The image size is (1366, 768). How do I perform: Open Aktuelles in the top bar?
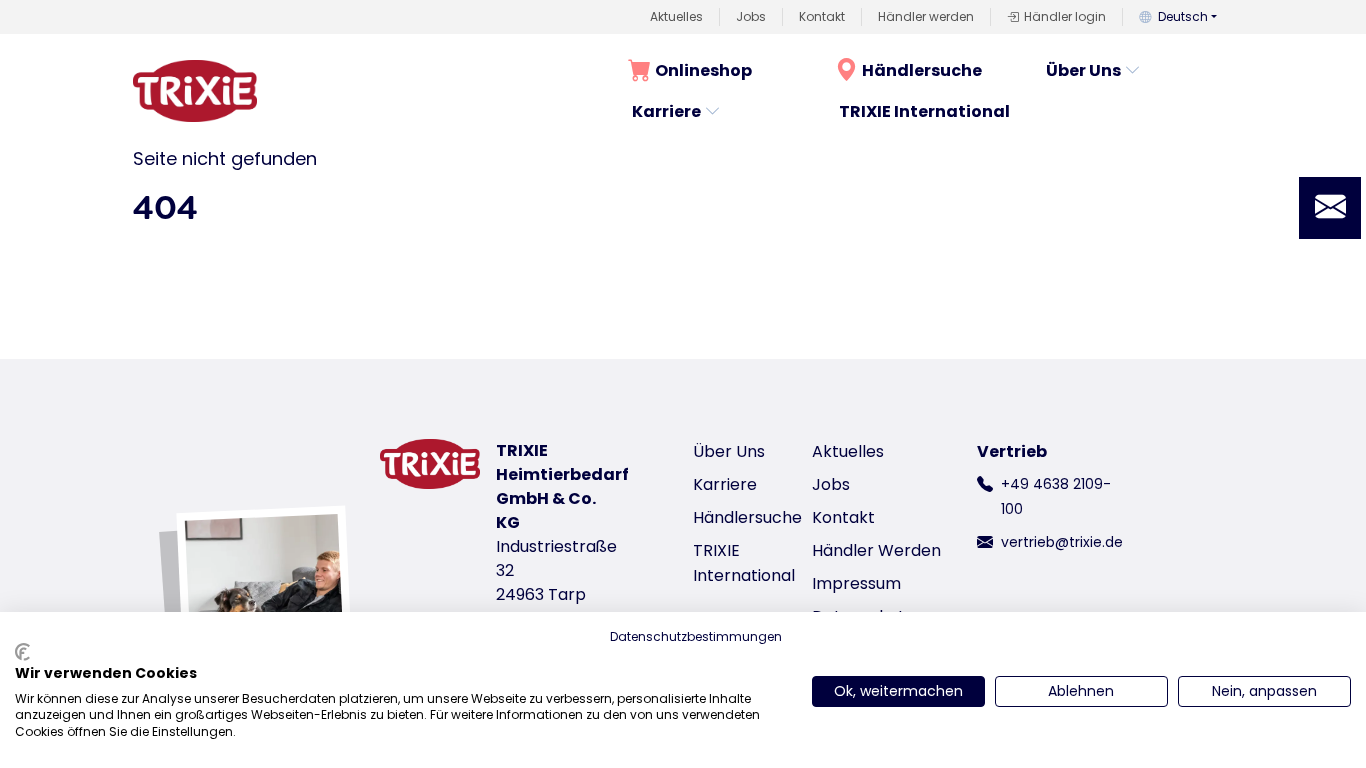(676, 17)
